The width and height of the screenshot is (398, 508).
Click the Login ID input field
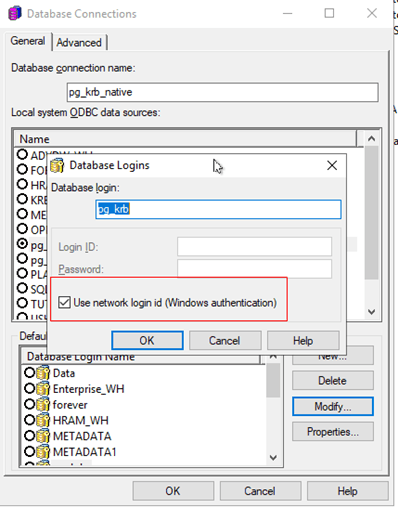click(x=254, y=246)
